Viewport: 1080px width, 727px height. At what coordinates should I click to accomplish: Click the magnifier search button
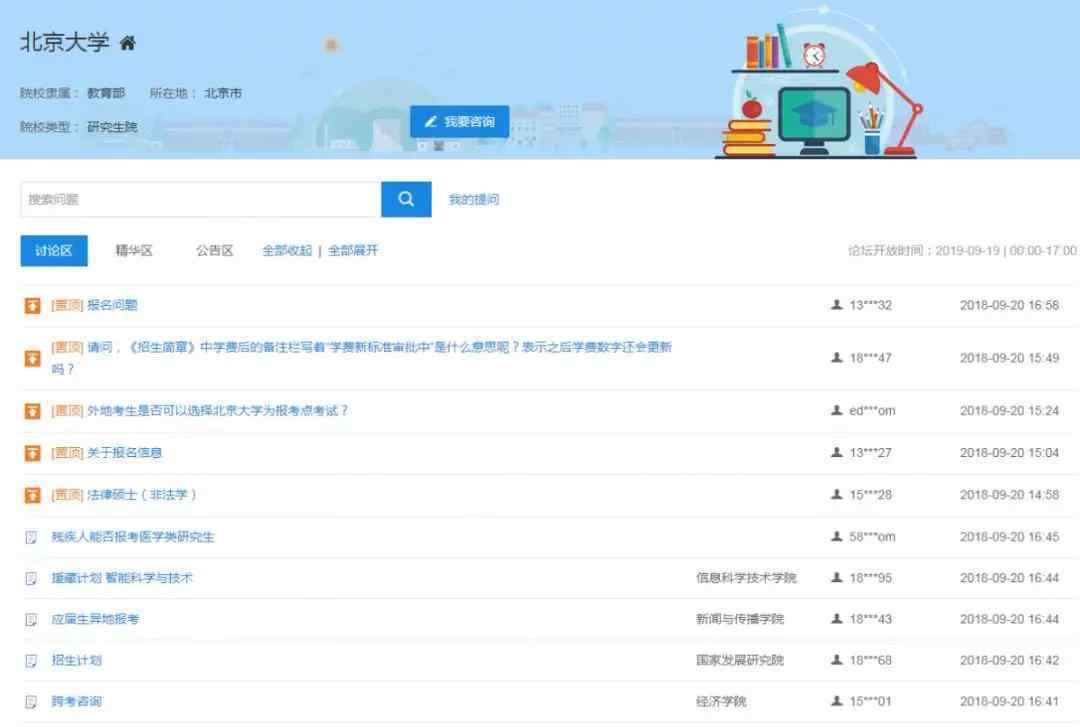click(x=406, y=199)
